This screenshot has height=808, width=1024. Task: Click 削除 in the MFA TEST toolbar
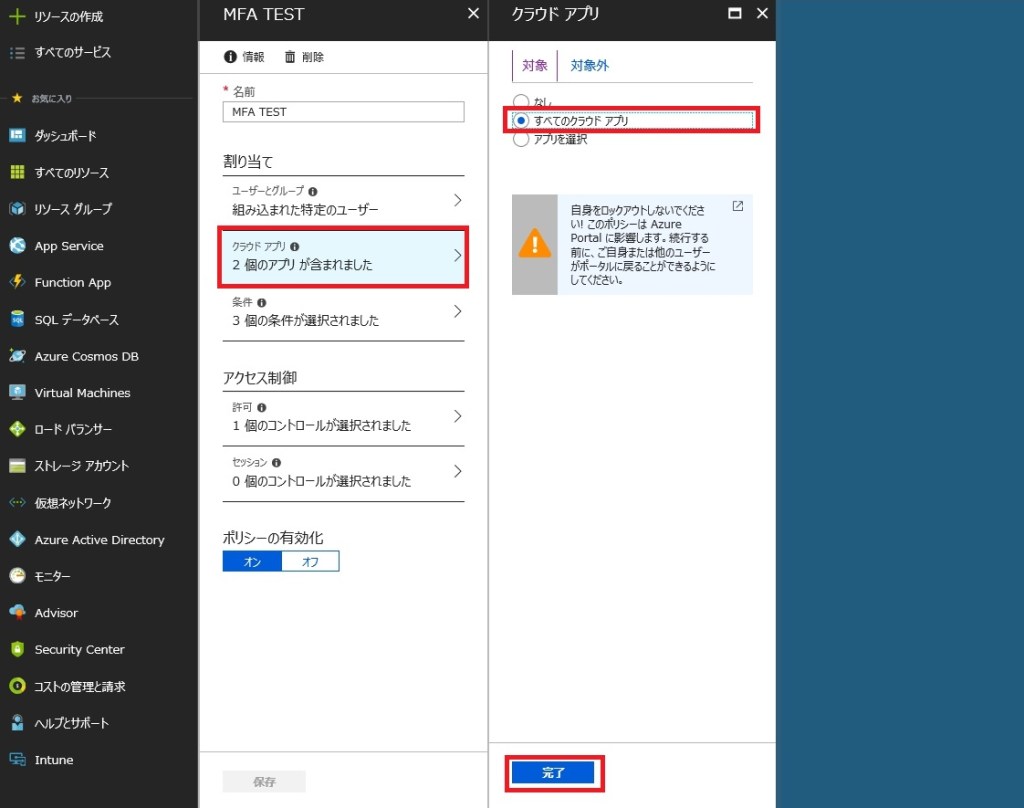click(304, 57)
